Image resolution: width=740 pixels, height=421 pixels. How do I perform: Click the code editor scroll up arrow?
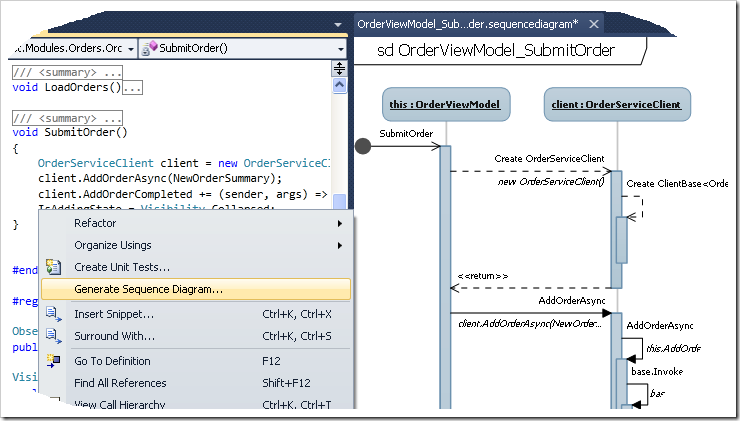click(x=339, y=84)
